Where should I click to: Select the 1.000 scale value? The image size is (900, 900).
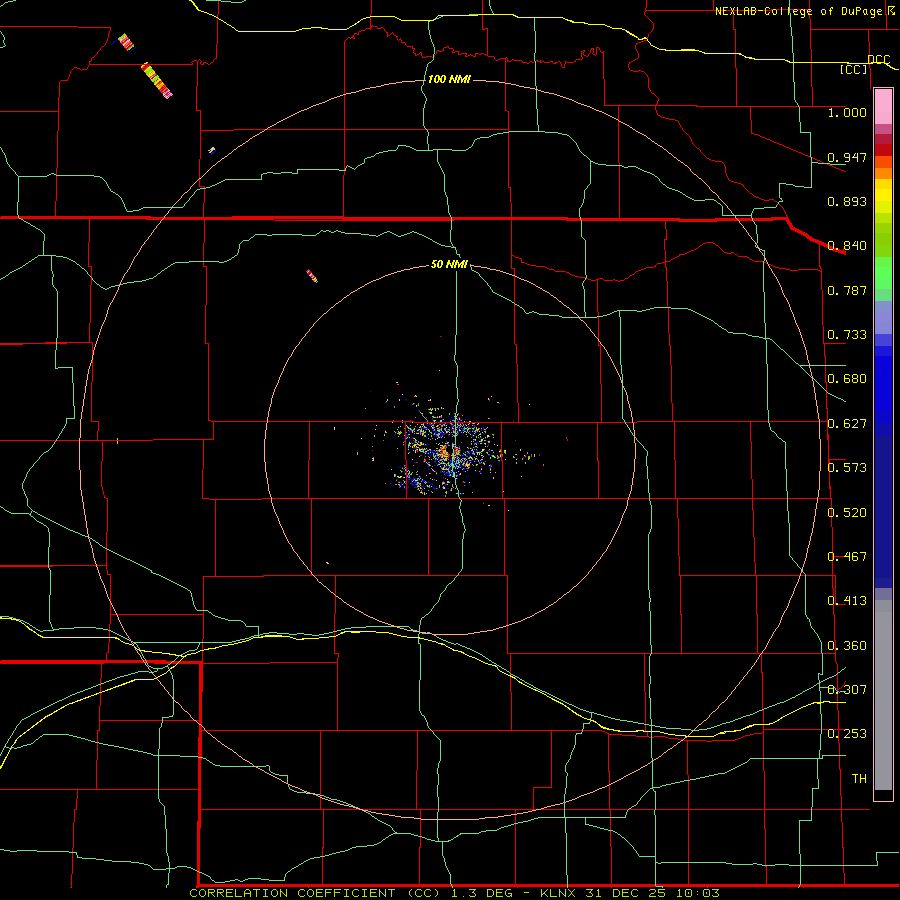tap(847, 112)
